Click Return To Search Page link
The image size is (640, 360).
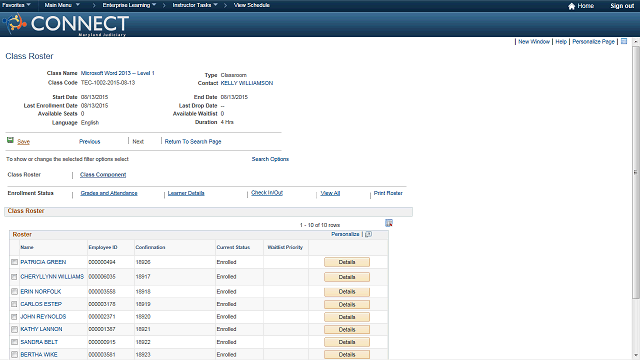pos(193,142)
